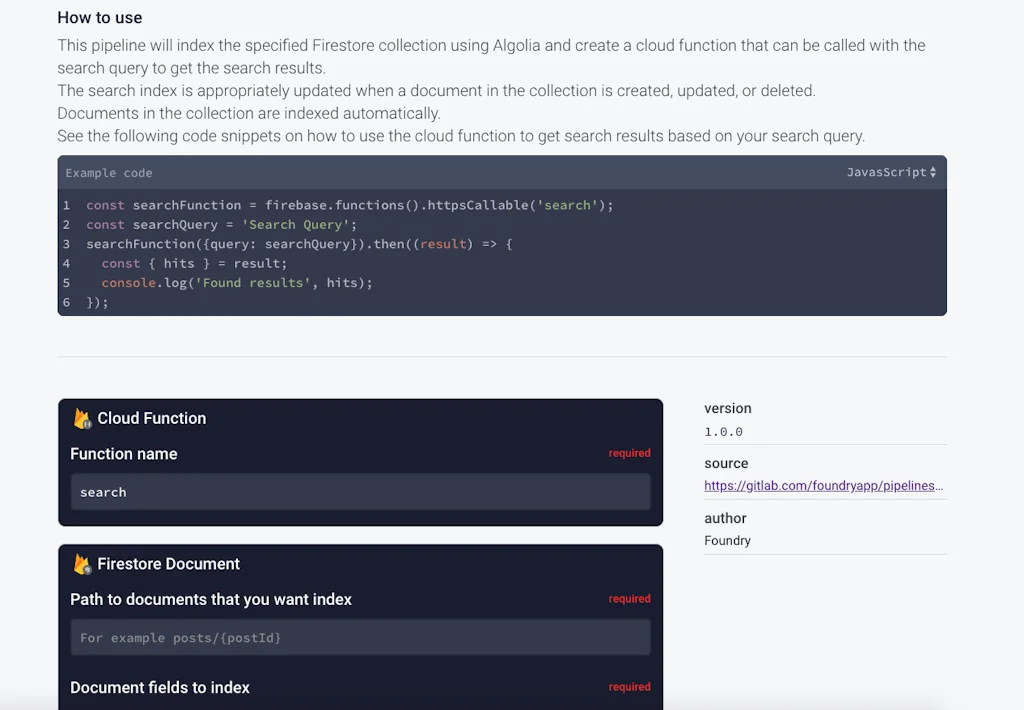Click the Example code header label
This screenshot has height=710, width=1024.
pos(109,173)
